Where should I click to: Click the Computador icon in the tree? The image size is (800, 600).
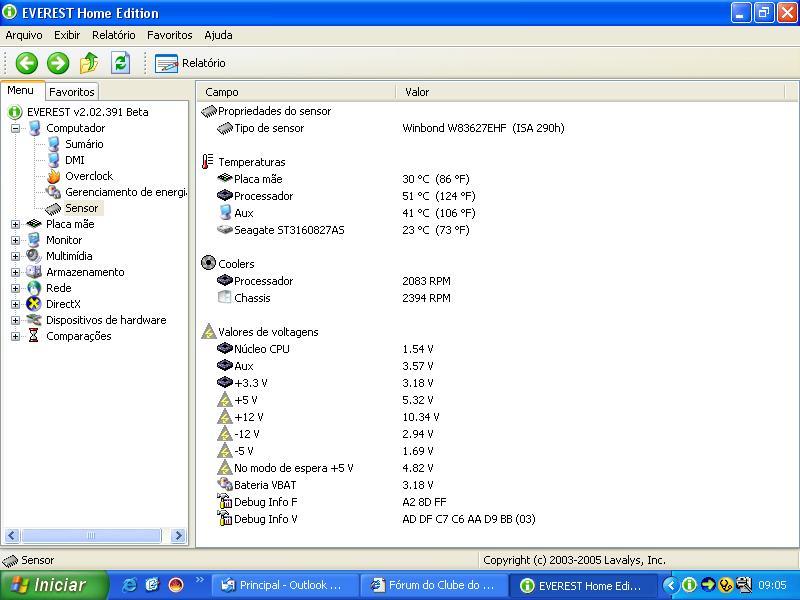click(x=34, y=128)
